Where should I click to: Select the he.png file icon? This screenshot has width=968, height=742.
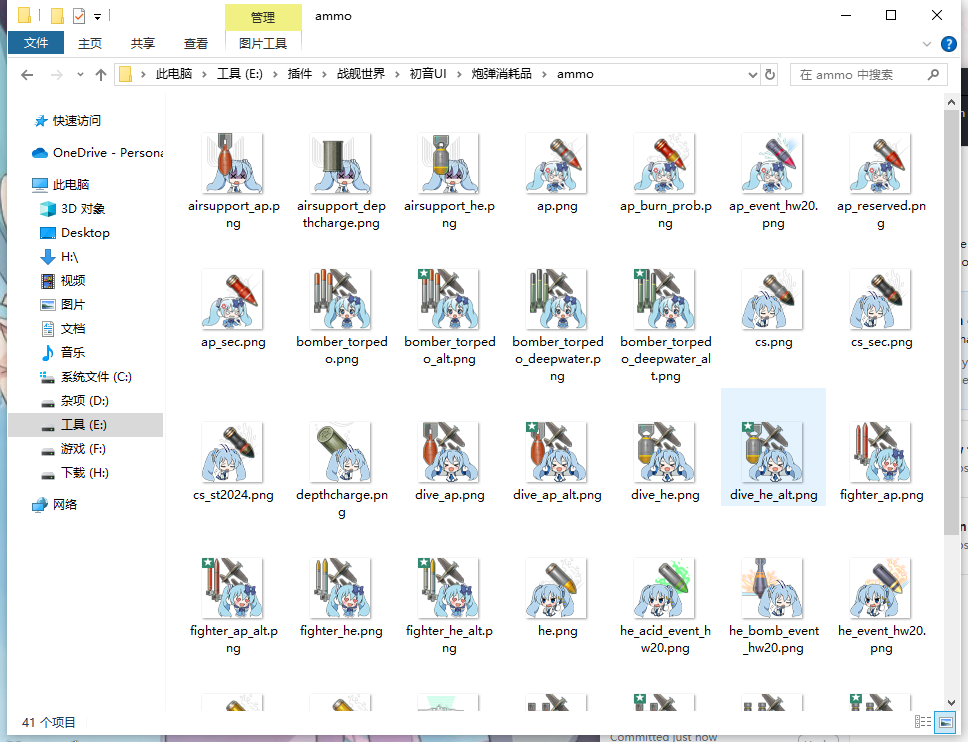(557, 588)
